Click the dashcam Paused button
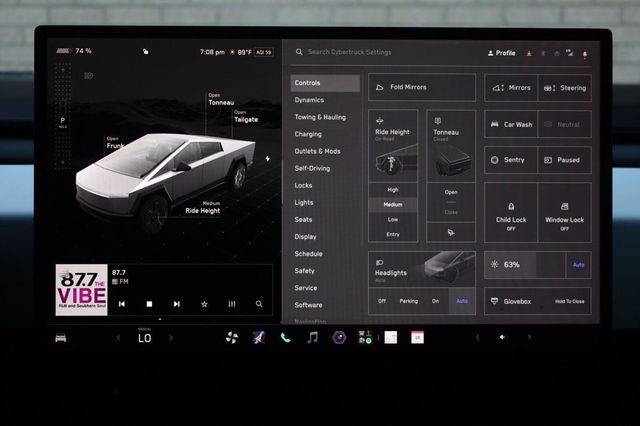Screen dimensions: 640x426 (565, 160)
